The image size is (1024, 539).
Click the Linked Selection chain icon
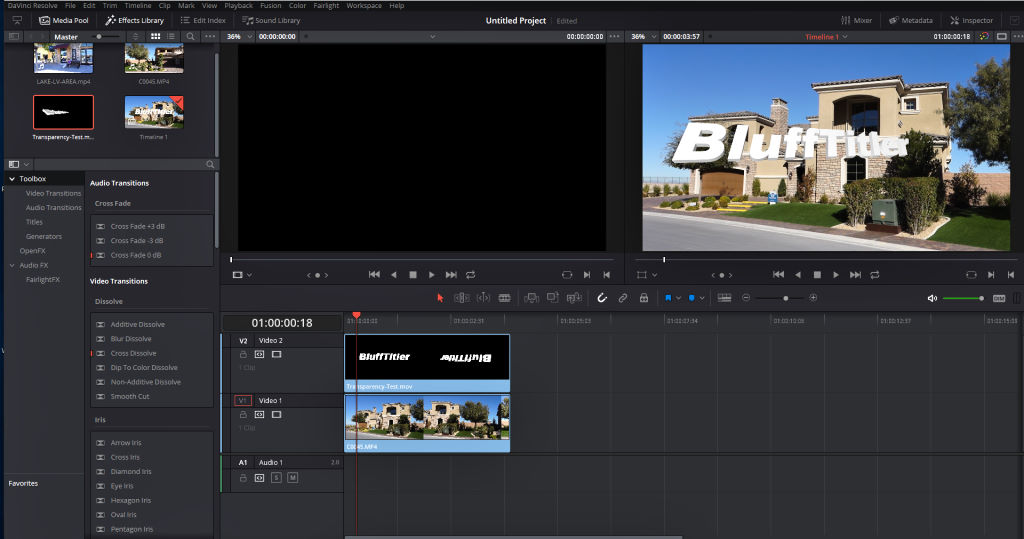(622, 298)
